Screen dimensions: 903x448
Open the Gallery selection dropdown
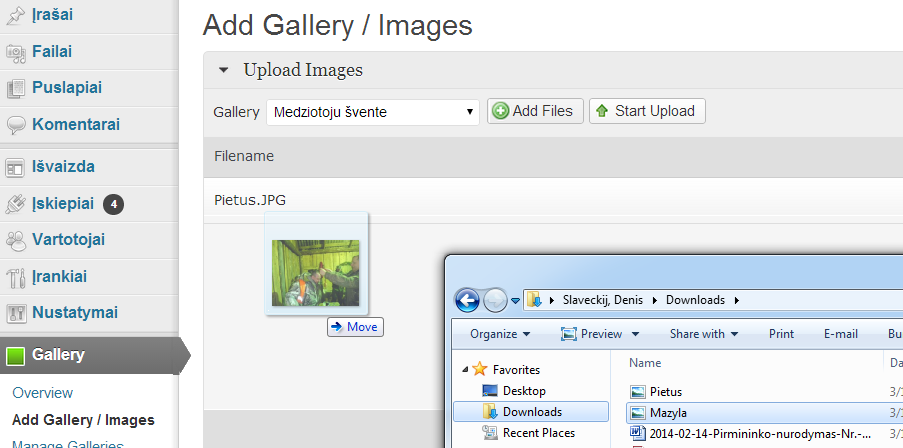point(372,112)
